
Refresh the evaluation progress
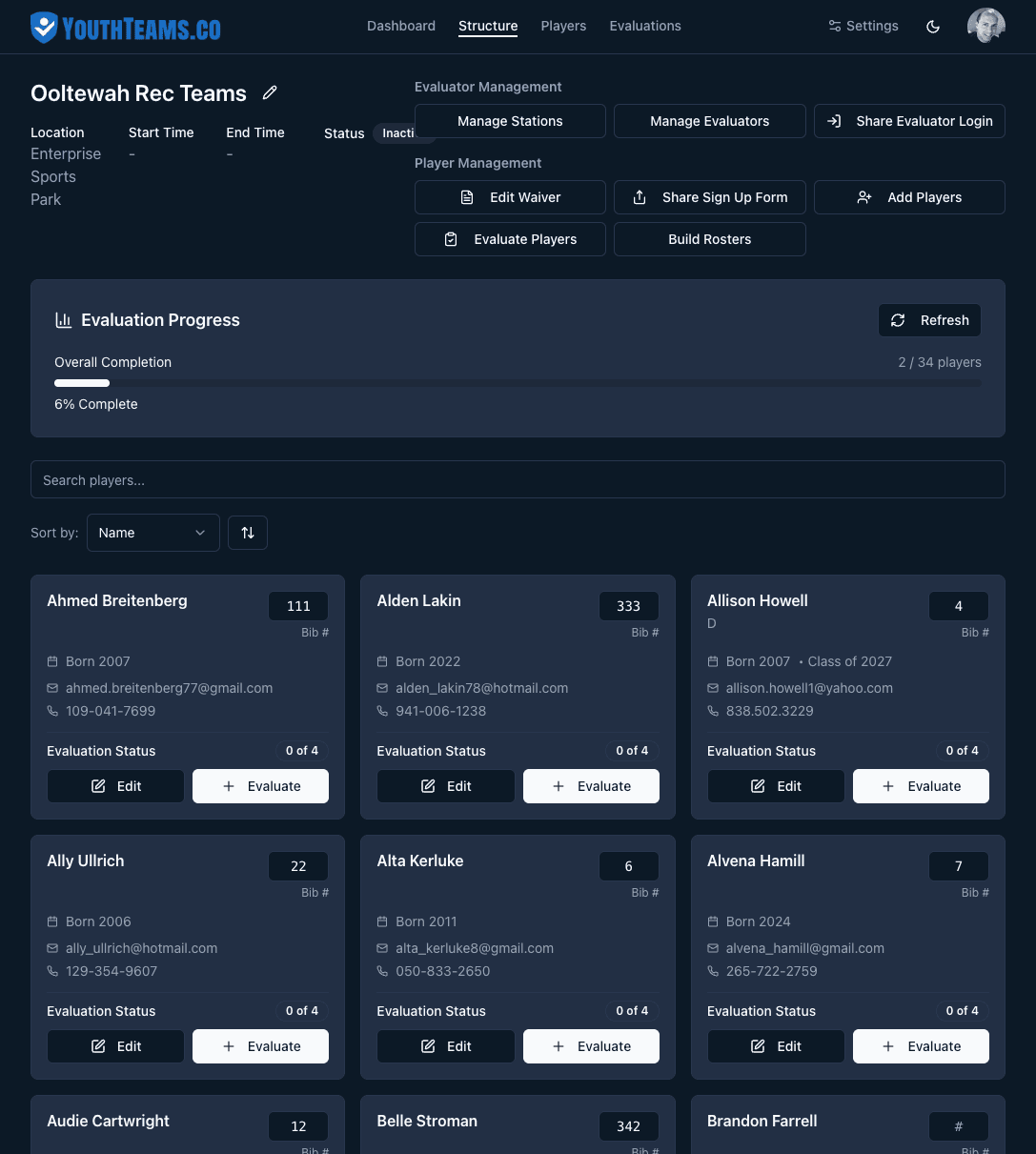(x=929, y=320)
